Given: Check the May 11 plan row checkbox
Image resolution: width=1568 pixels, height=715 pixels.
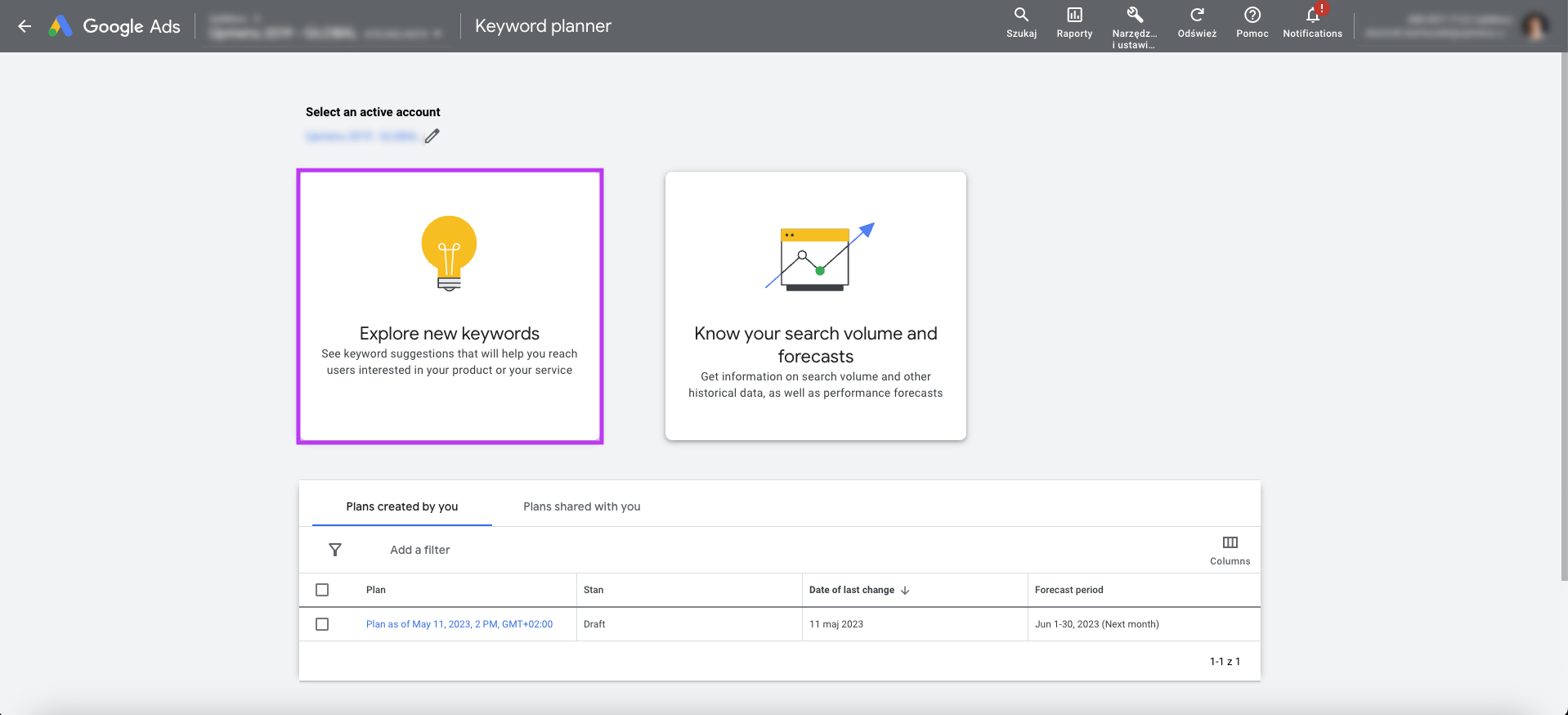Looking at the screenshot, I should (x=322, y=624).
